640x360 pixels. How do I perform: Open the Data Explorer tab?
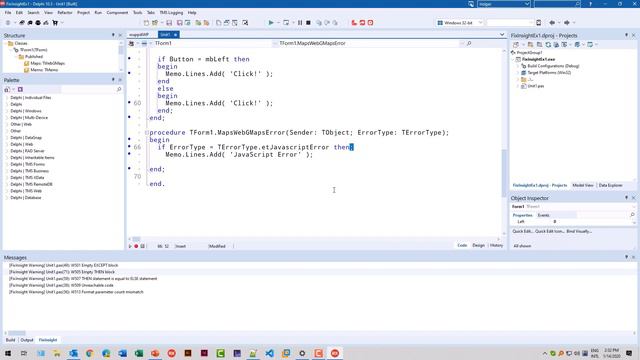[611, 185]
